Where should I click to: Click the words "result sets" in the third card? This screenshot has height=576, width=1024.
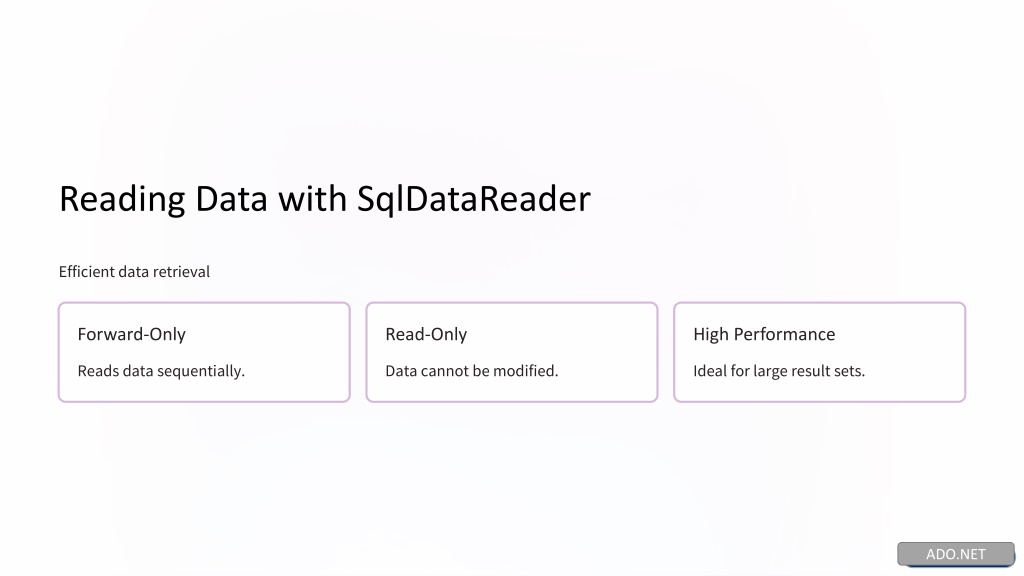[x=827, y=371]
